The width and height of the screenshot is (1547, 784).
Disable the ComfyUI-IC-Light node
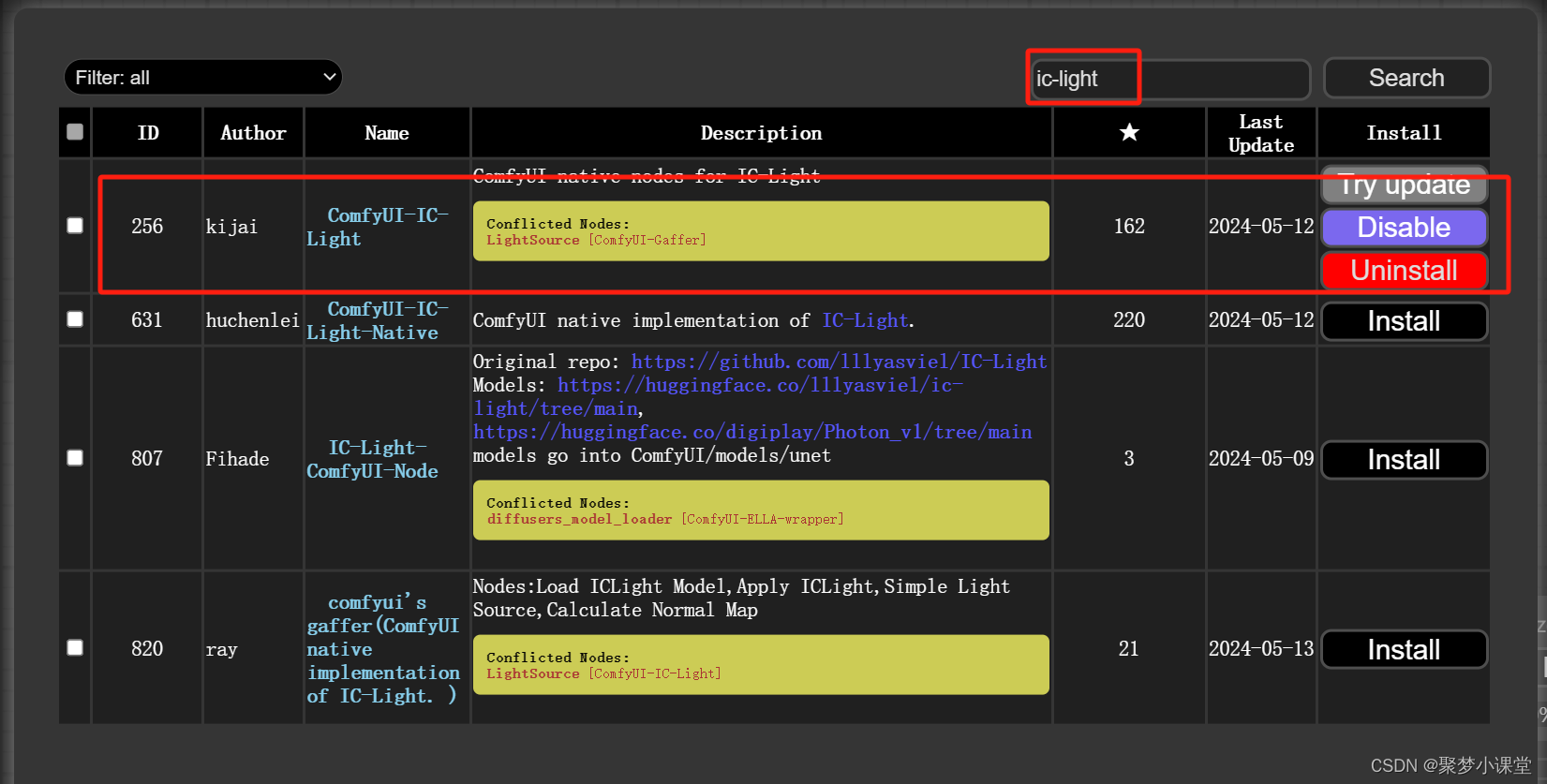pos(1404,228)
